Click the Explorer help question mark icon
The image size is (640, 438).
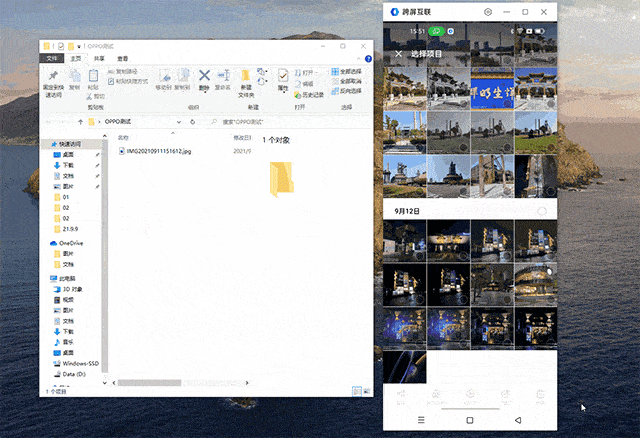368,59
